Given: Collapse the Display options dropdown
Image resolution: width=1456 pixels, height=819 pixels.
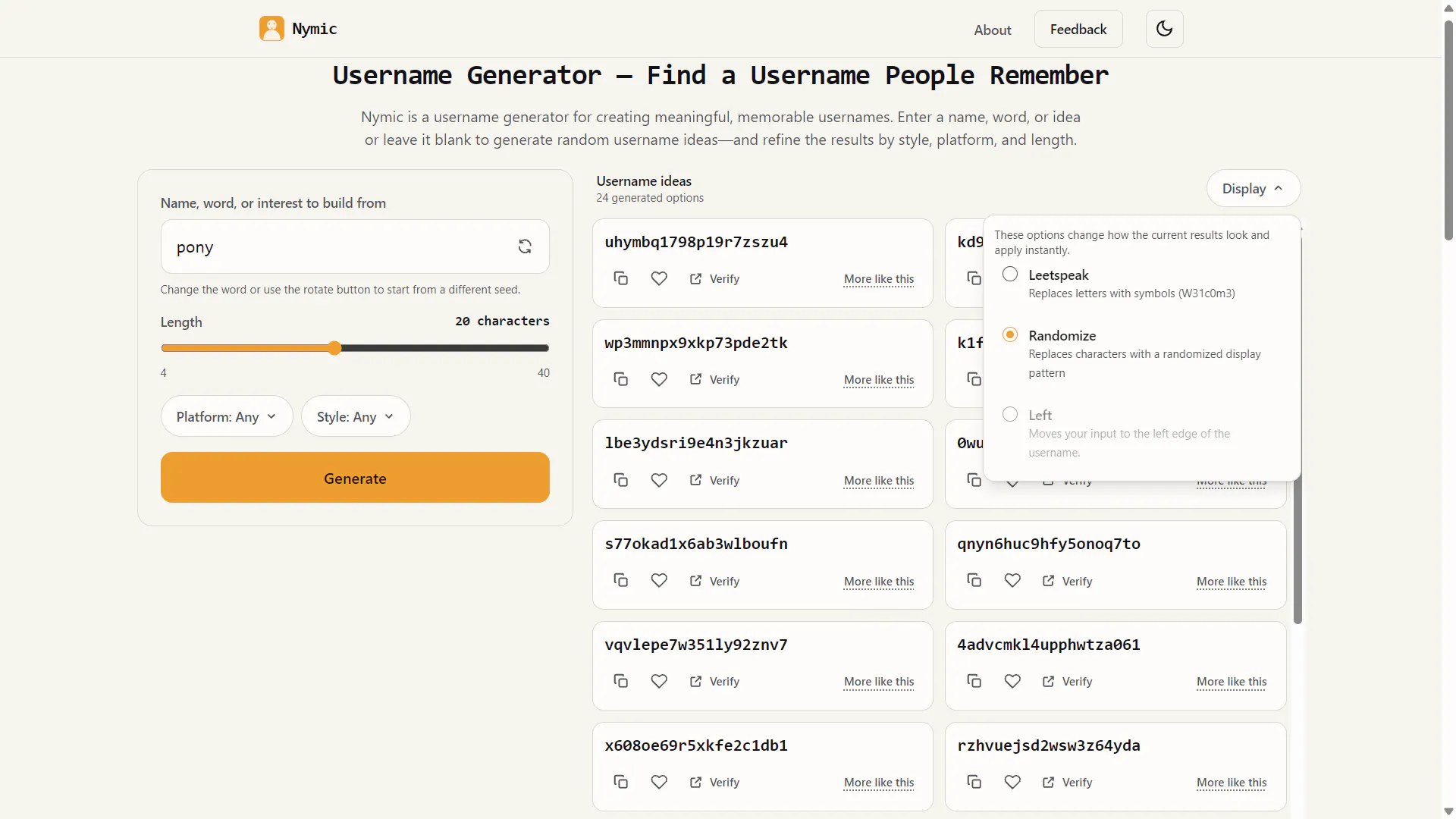Looking at the screenshot, I should coord(1253,188).
